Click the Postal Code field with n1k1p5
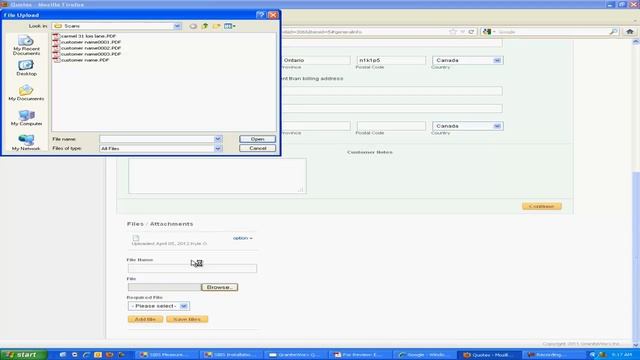 click(391, 60)
